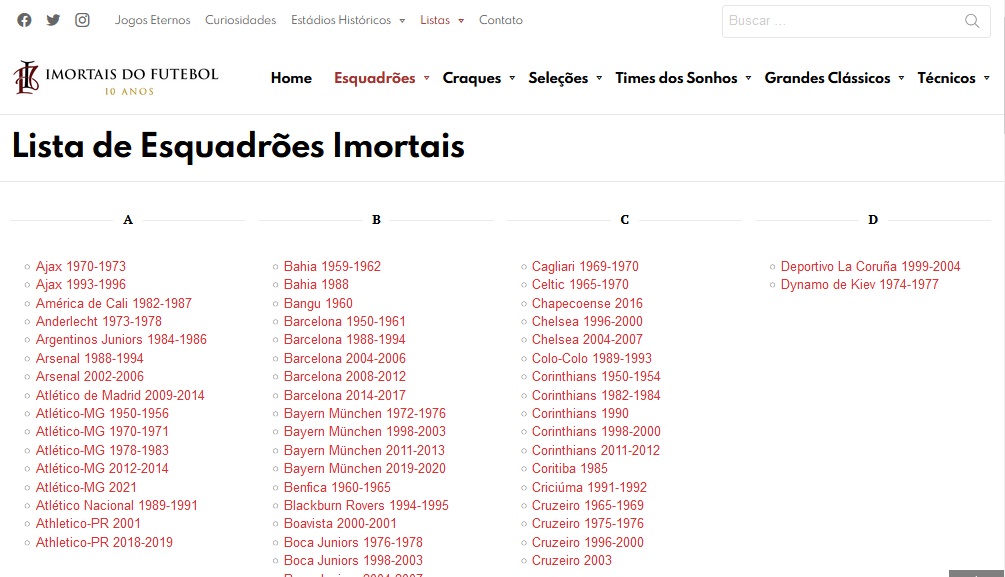Expand the Seleções submenu arrow
1005x577 pixels.
599,78
